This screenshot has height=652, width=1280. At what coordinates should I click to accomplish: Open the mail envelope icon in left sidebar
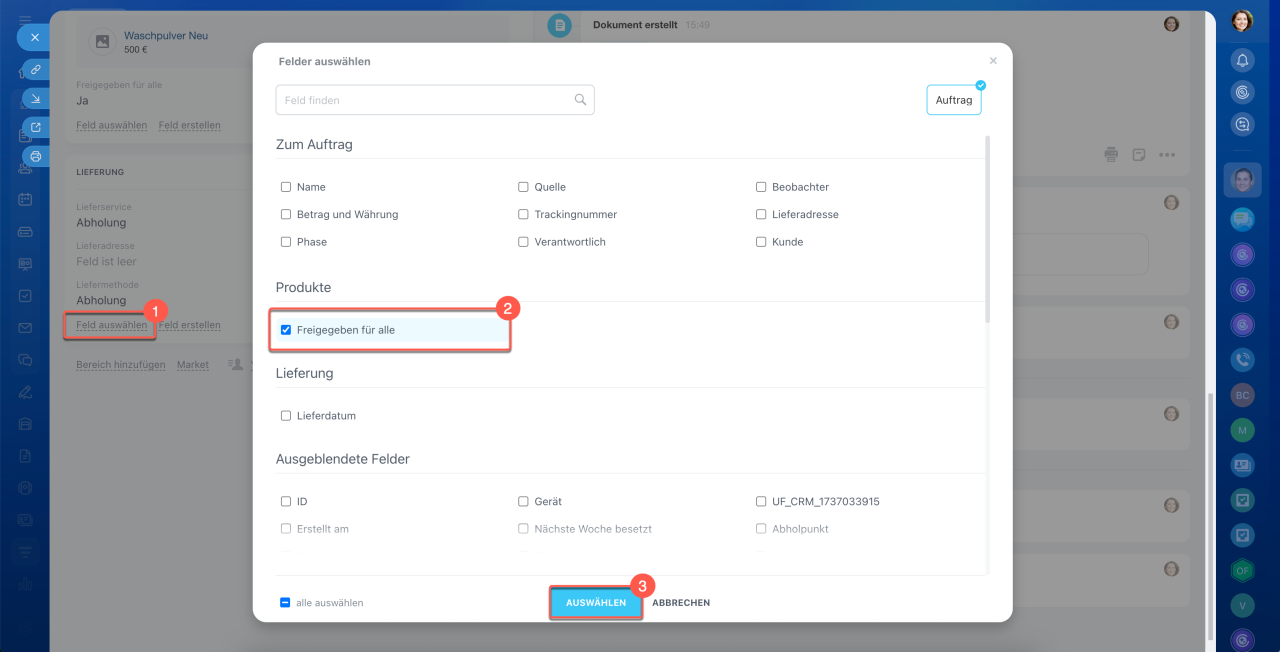[25, 328]
